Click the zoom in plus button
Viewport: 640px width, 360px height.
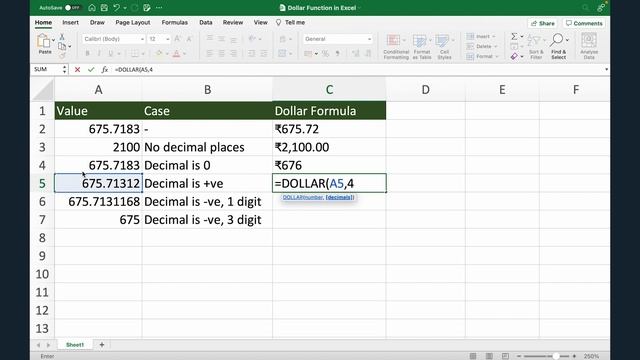574,356
